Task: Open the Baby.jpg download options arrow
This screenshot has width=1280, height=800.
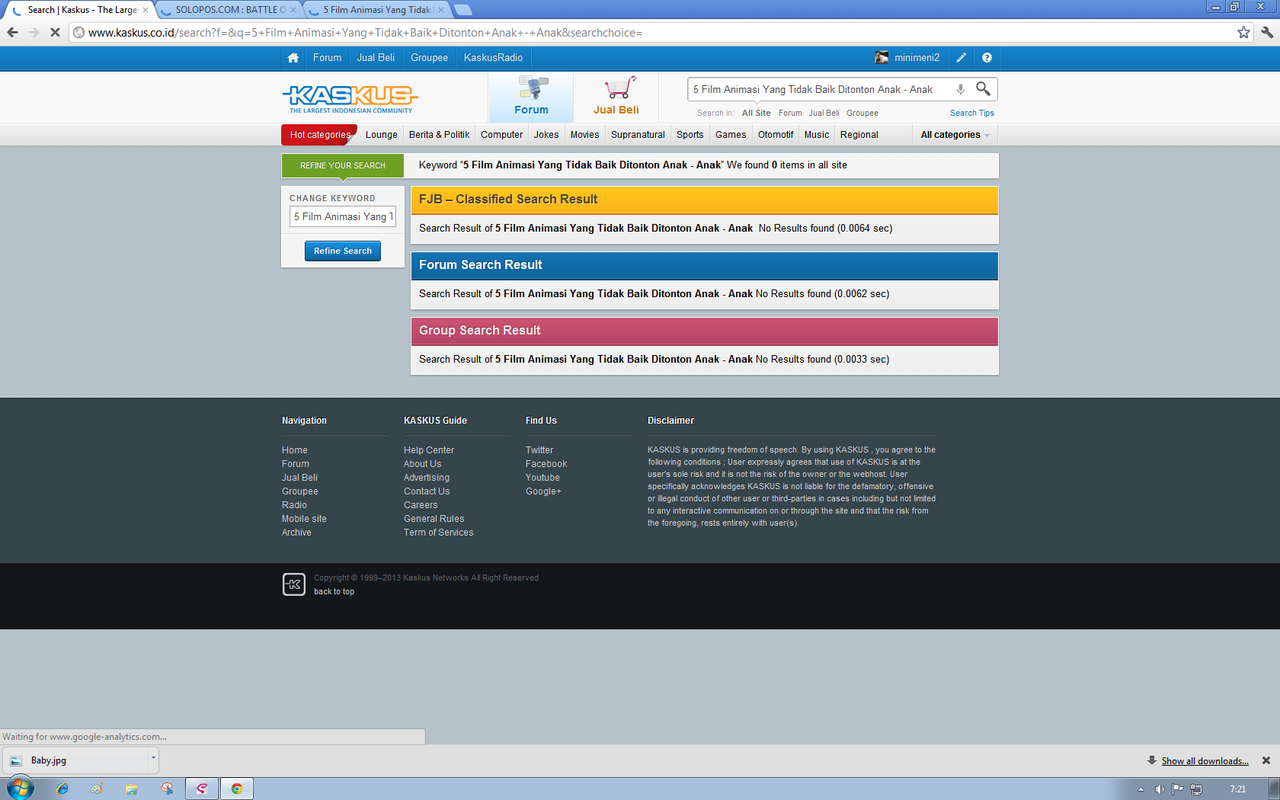Action: (153, 759)
